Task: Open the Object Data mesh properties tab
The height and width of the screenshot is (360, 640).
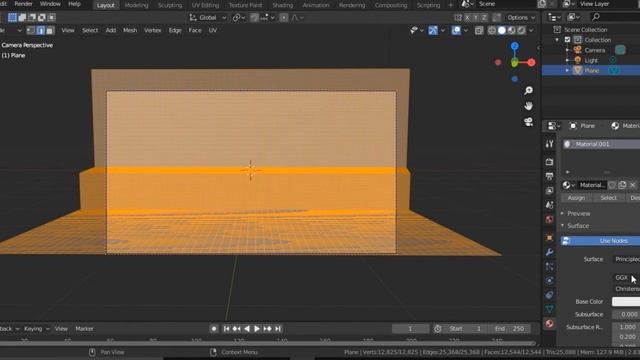Action: pos(549,309)
